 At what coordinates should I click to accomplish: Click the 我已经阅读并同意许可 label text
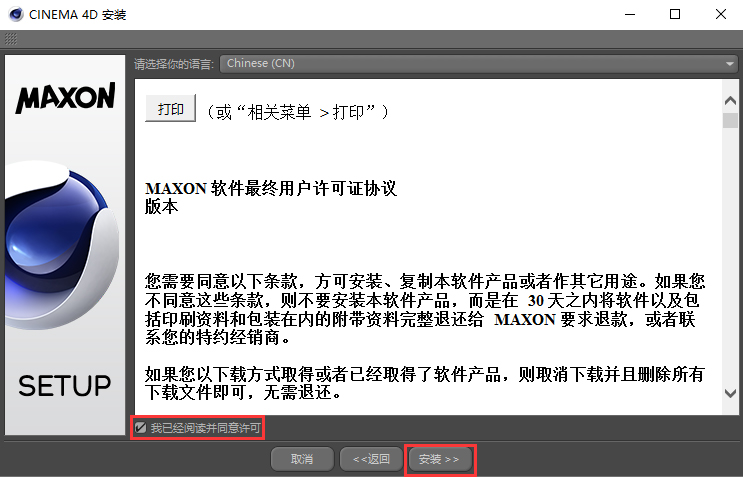pos(206,428)
